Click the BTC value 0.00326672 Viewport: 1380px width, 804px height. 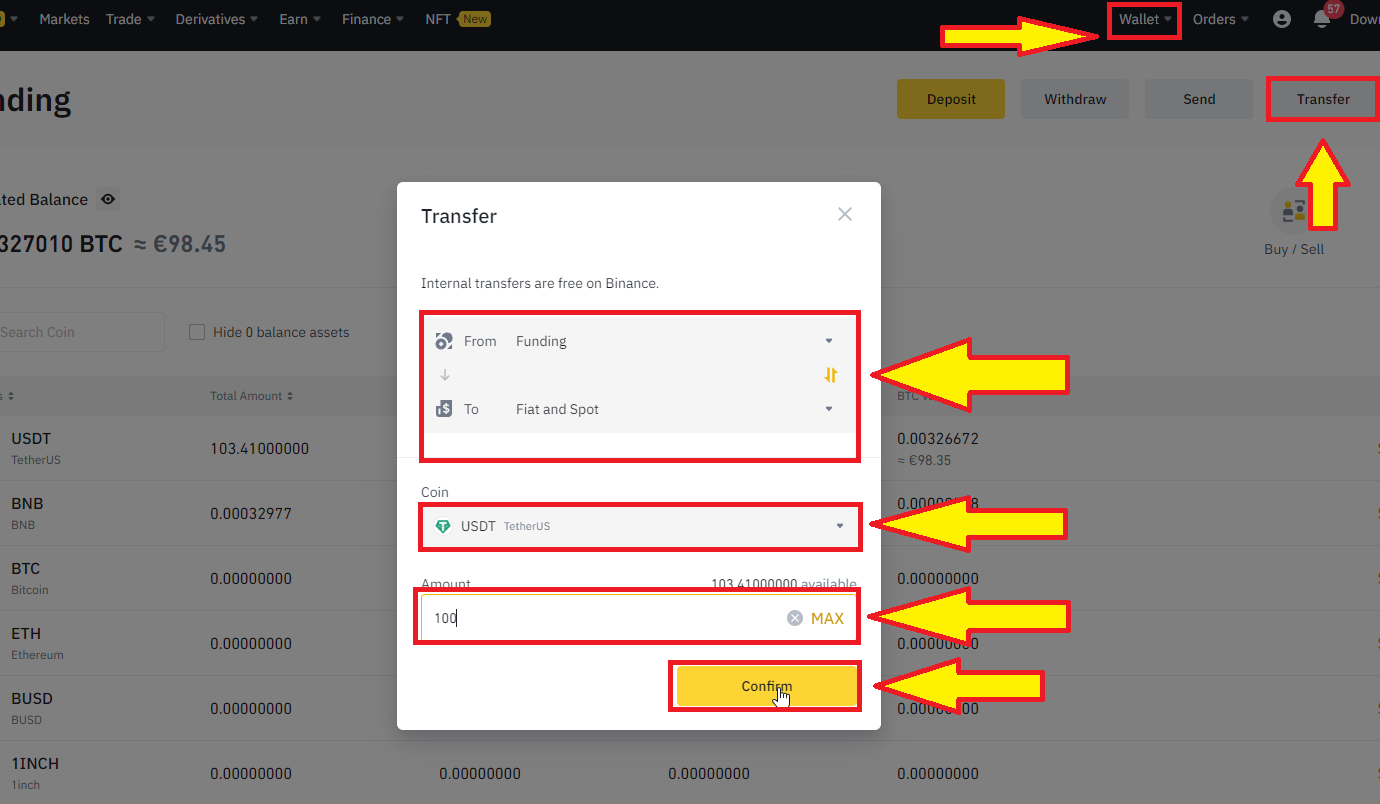[x=939, y=438]
